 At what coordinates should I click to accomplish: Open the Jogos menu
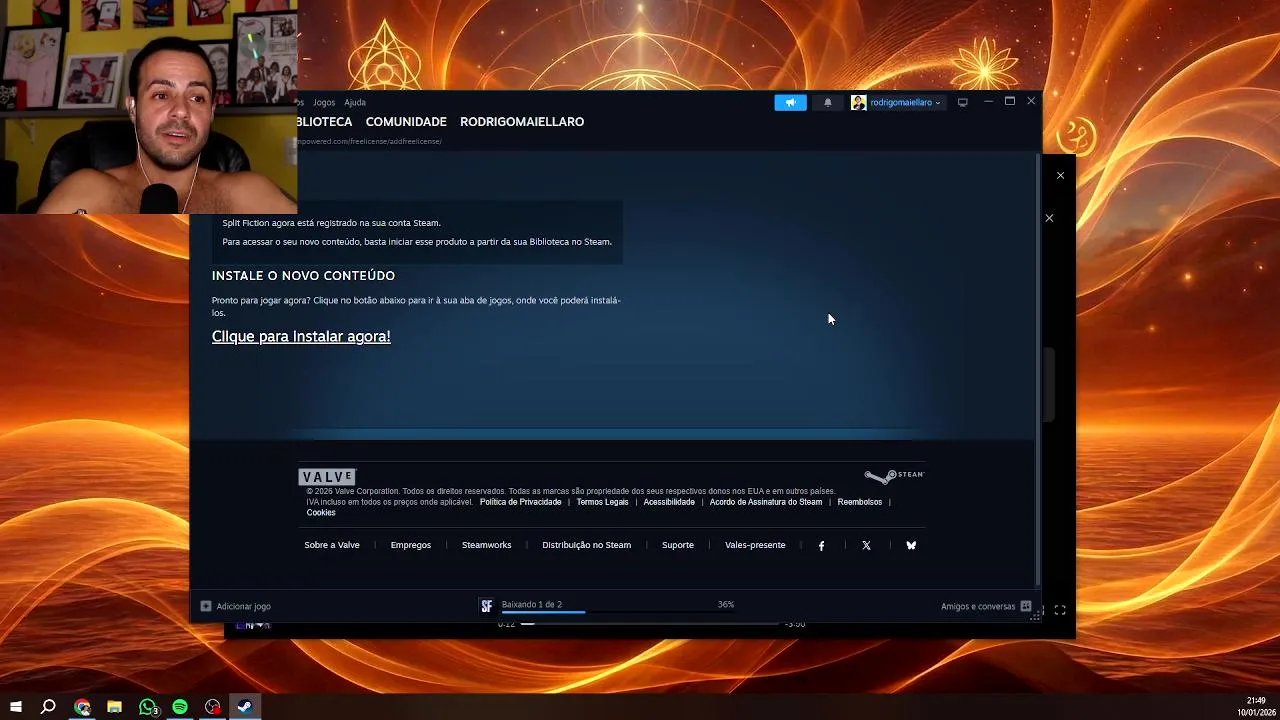pyautogui.click(x=324, y=102)
